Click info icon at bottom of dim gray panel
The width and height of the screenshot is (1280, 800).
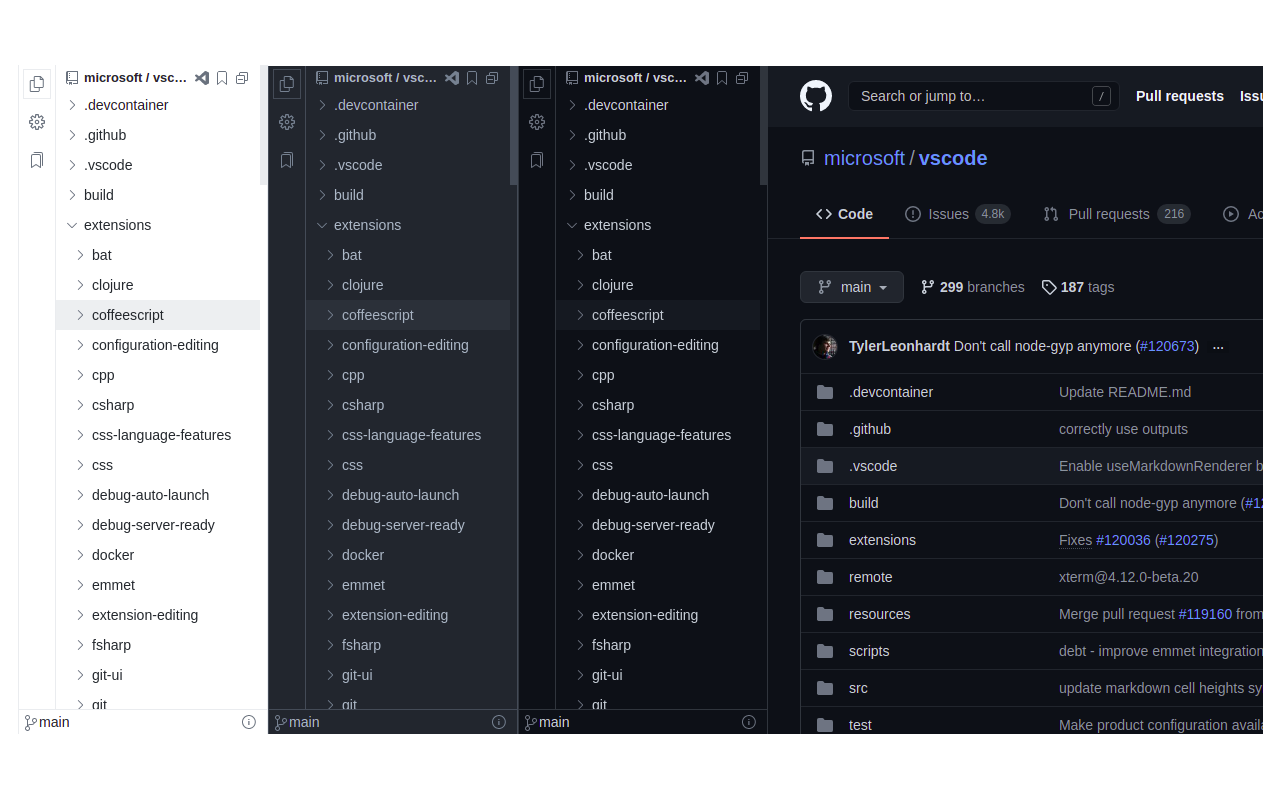499,722
